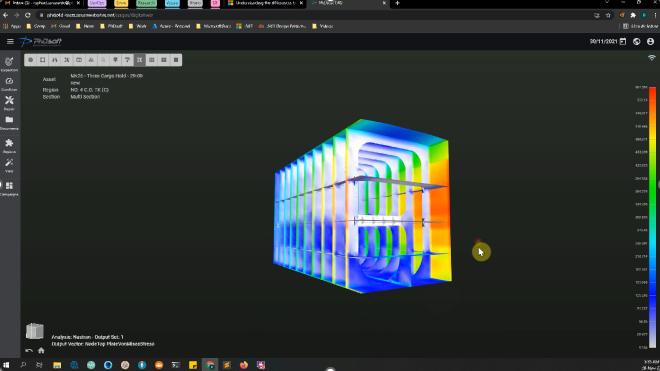Click the paint roller icon beside the pin icon
The height and width of the screenshot is (371, 660).
127,60
